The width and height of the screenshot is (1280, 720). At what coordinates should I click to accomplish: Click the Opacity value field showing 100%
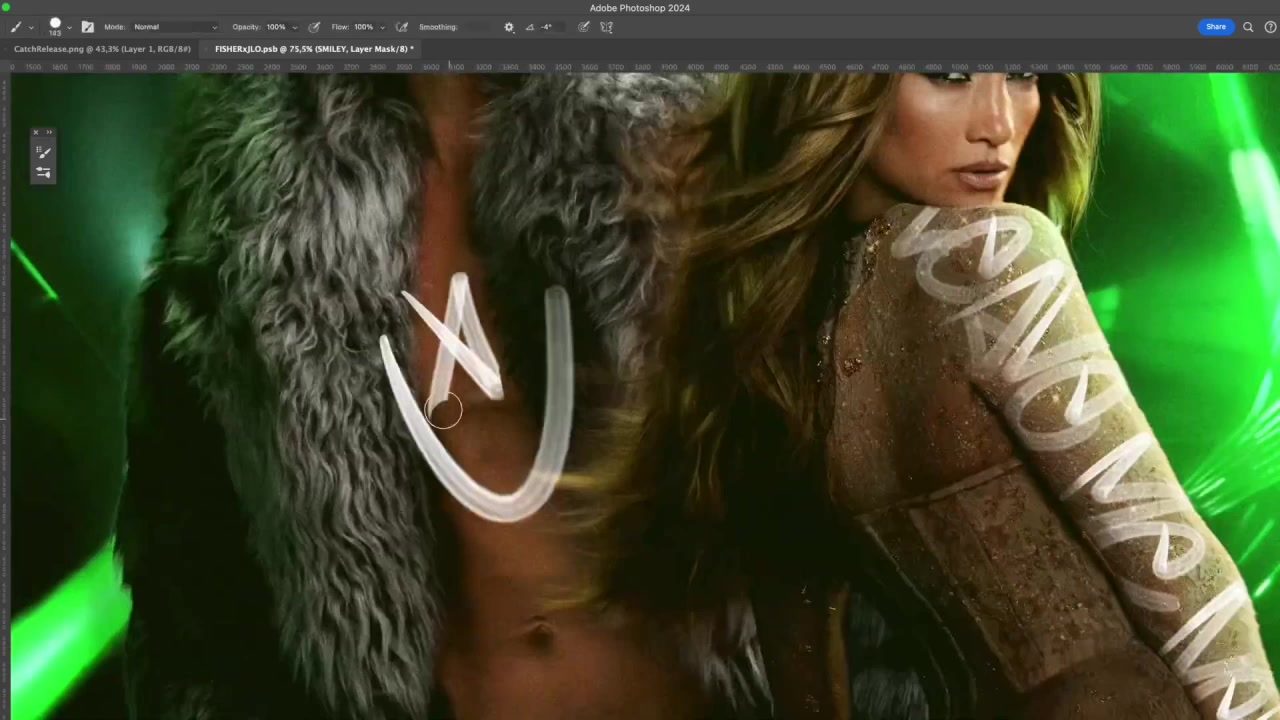[276, 27]
